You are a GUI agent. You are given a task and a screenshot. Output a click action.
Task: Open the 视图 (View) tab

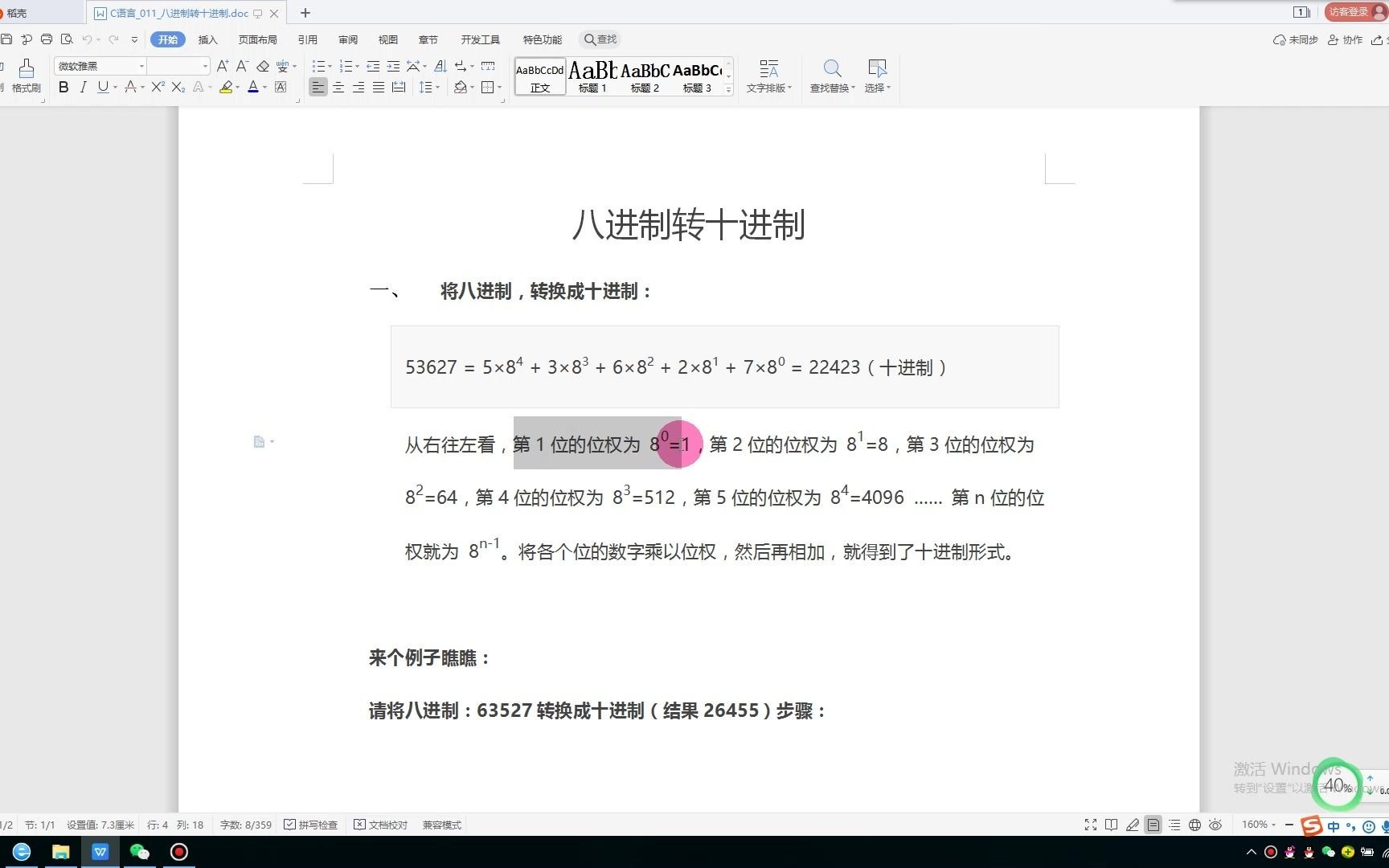(388, 39)
